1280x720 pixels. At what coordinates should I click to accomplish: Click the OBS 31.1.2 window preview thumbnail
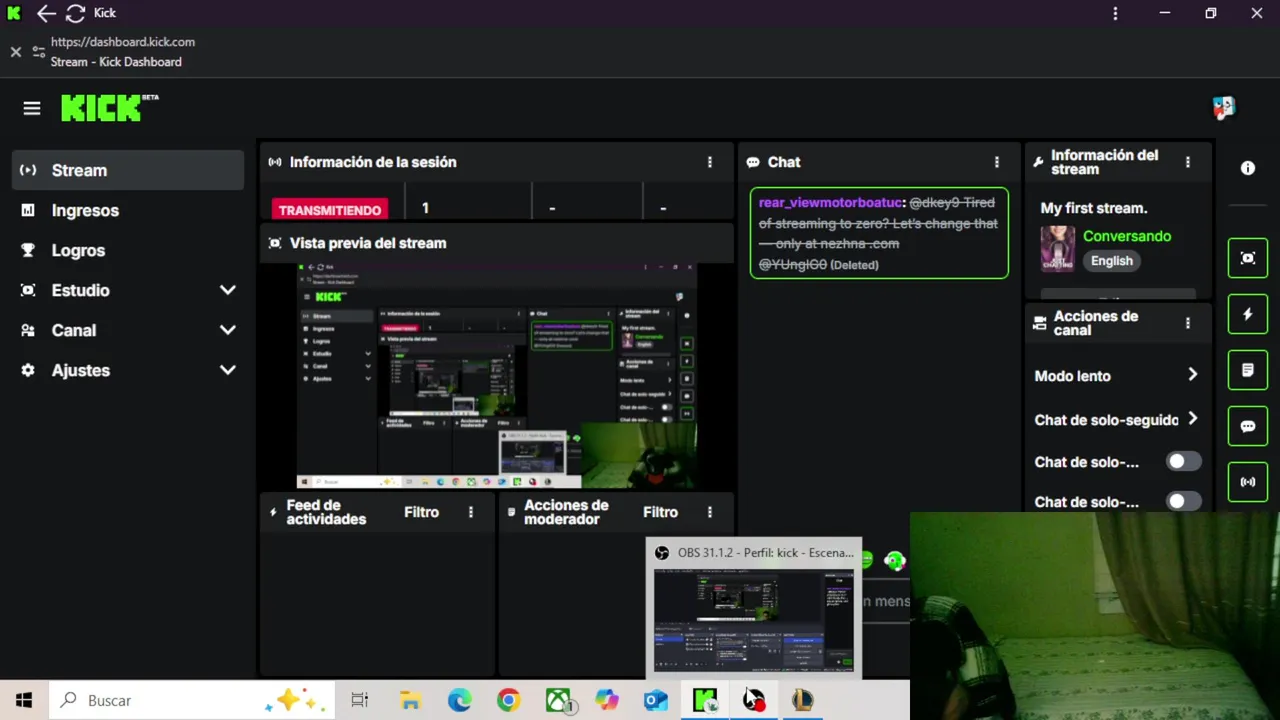click(754, 620)
